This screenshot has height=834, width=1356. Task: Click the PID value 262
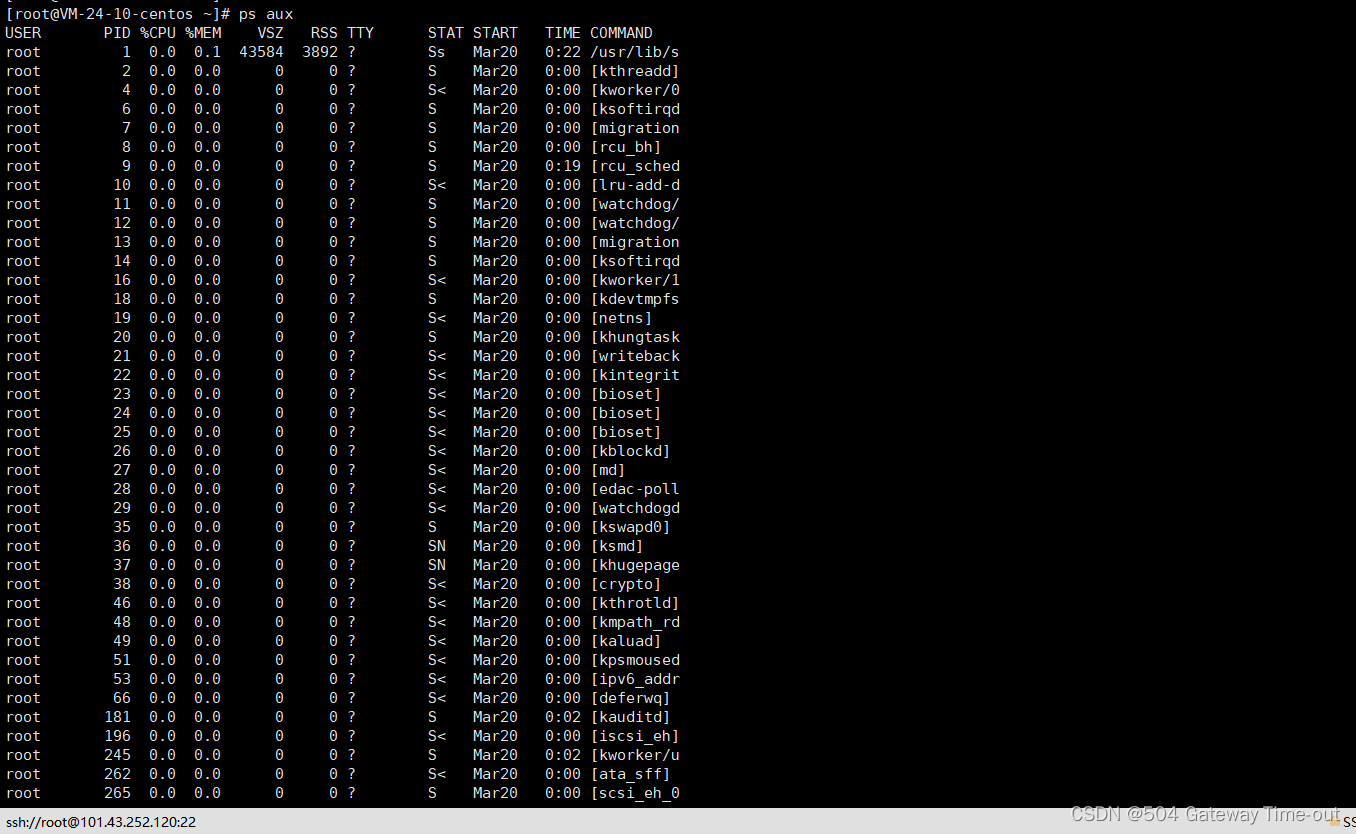click(x=117, y=774)
